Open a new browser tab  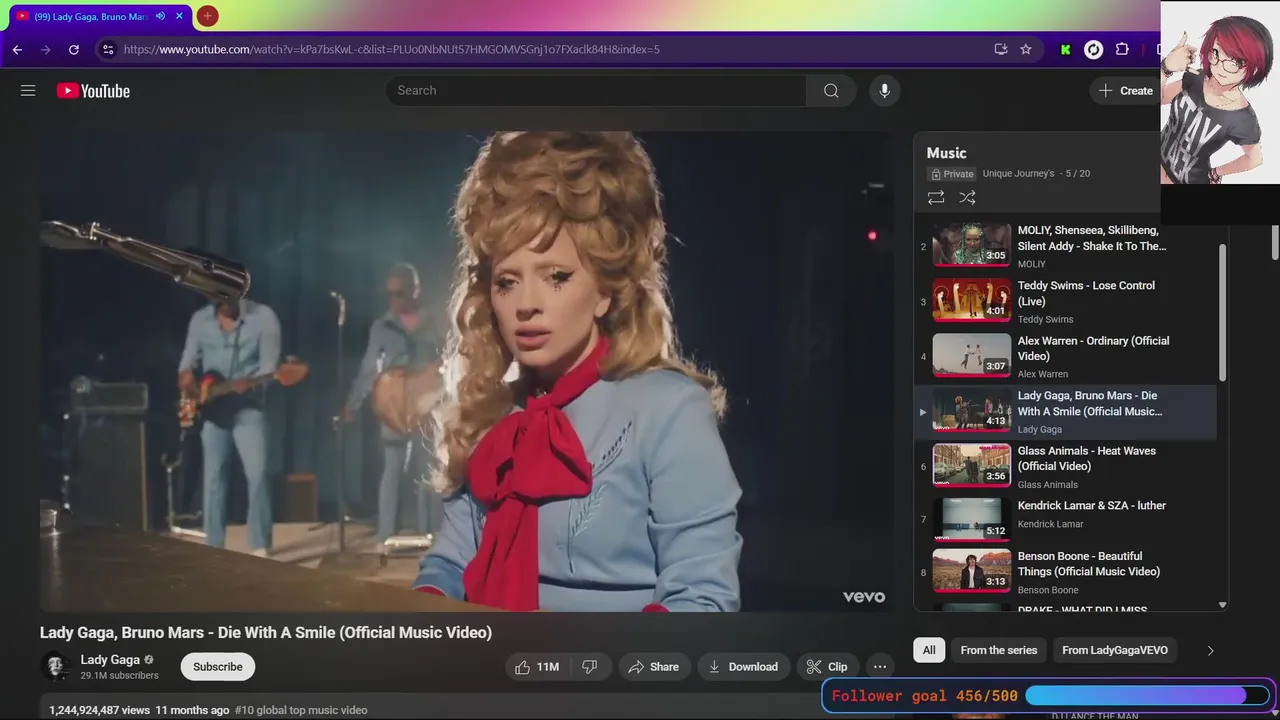pyautogui.click(x=207, y=16)
